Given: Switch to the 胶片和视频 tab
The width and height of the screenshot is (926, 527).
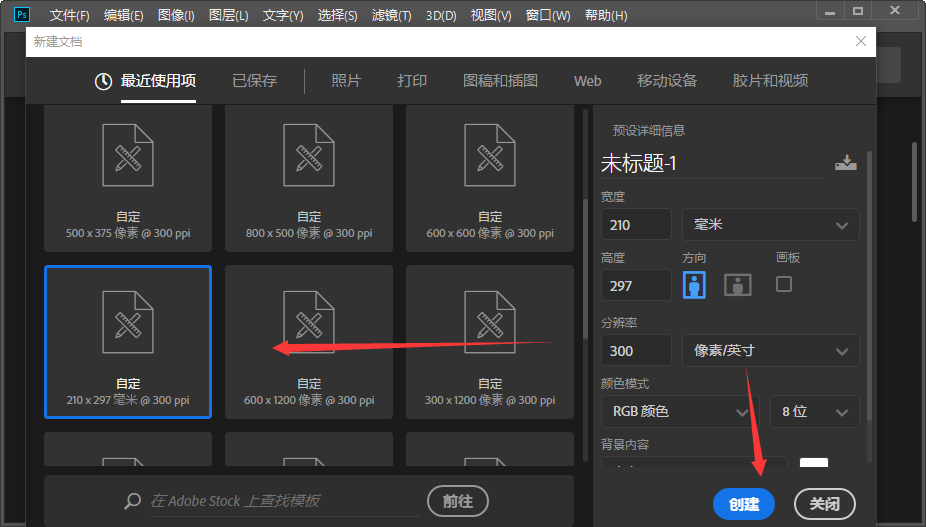Looking at the screenshot, I should [x=770, y=81].
